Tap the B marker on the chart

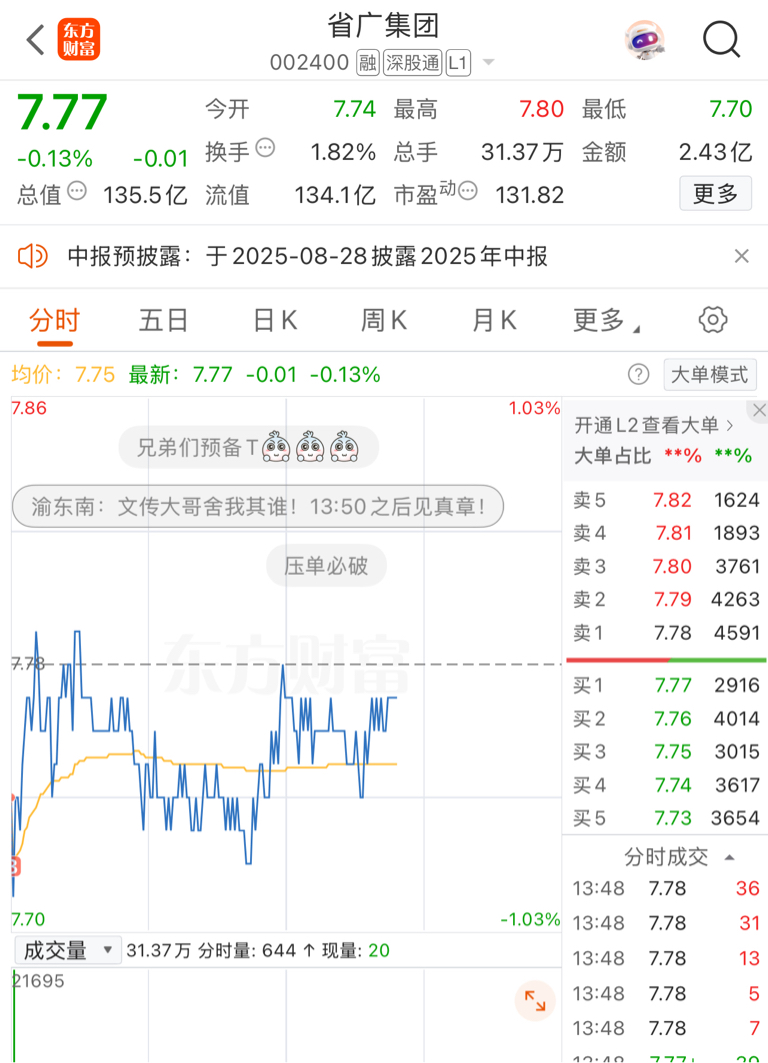click(x=16, y=866)
